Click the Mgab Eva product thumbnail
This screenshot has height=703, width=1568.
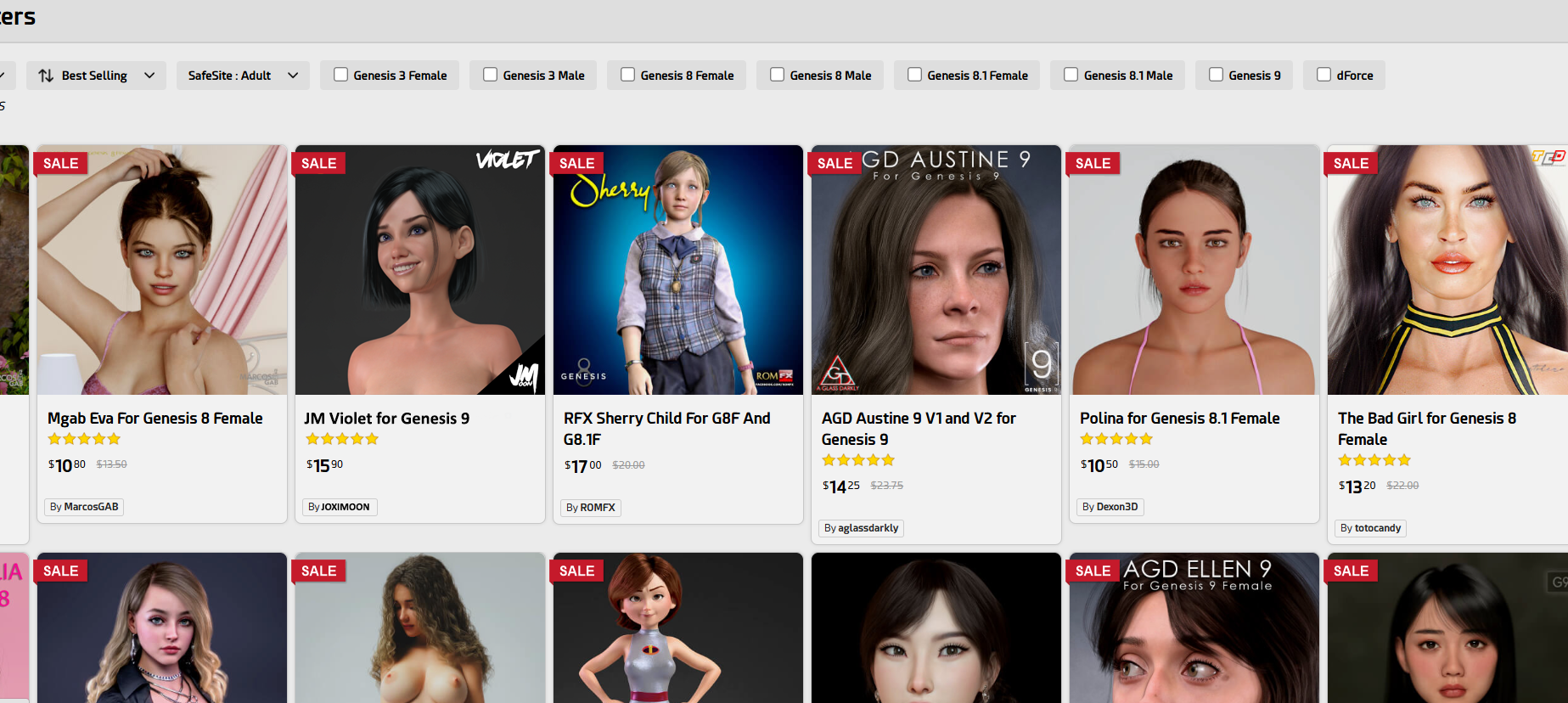click(162, 270)
